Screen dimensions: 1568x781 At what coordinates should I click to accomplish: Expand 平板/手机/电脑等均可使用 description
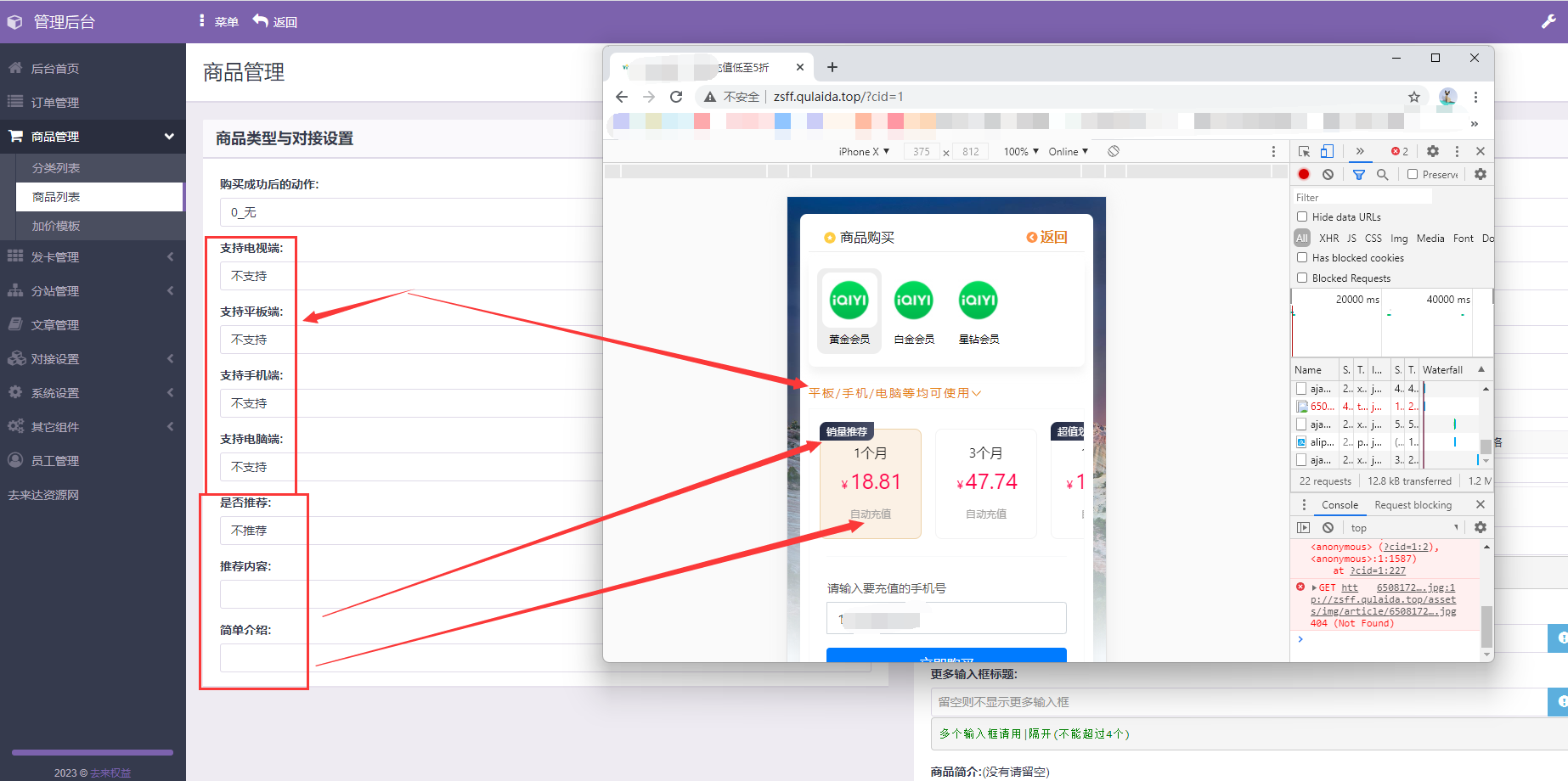click(x=894, y=393)
